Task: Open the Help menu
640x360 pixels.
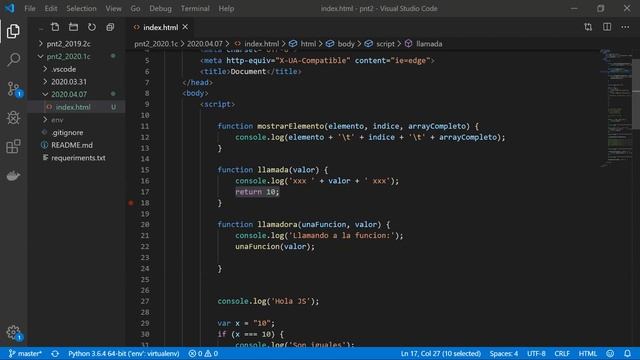Action: (x=226, y=8)
